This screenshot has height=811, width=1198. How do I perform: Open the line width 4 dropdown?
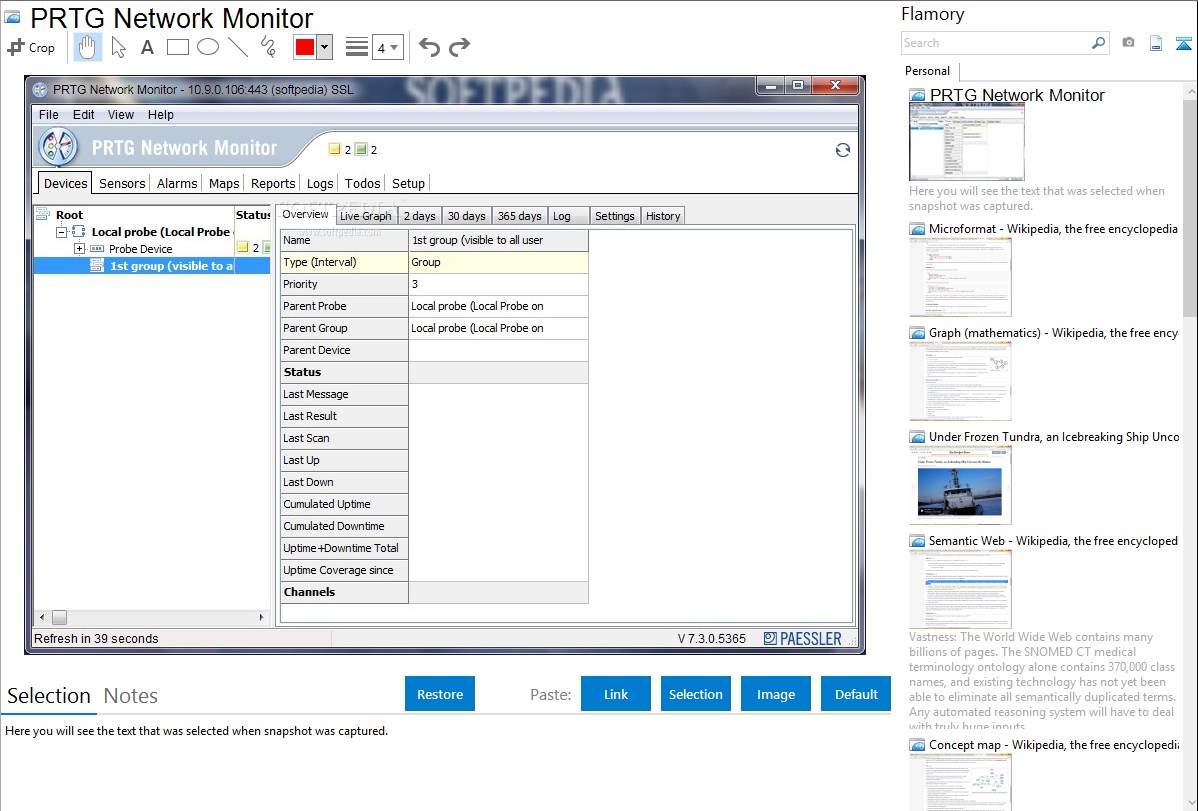(387, 48)
